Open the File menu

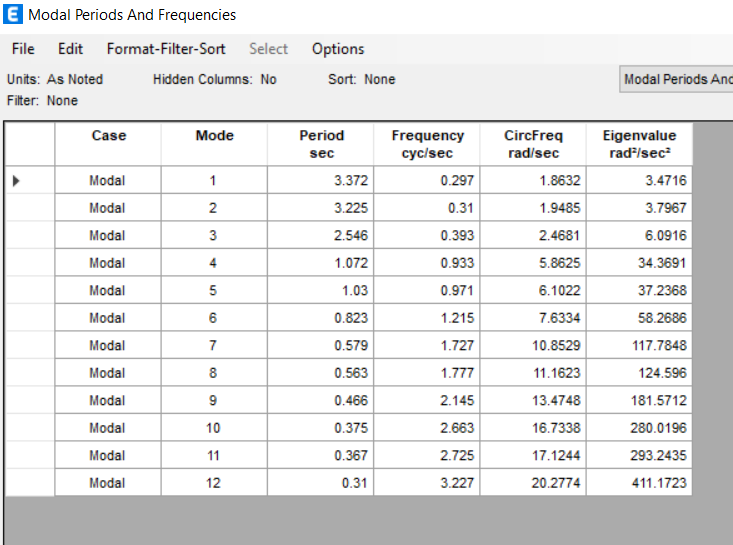coord(23,49)
